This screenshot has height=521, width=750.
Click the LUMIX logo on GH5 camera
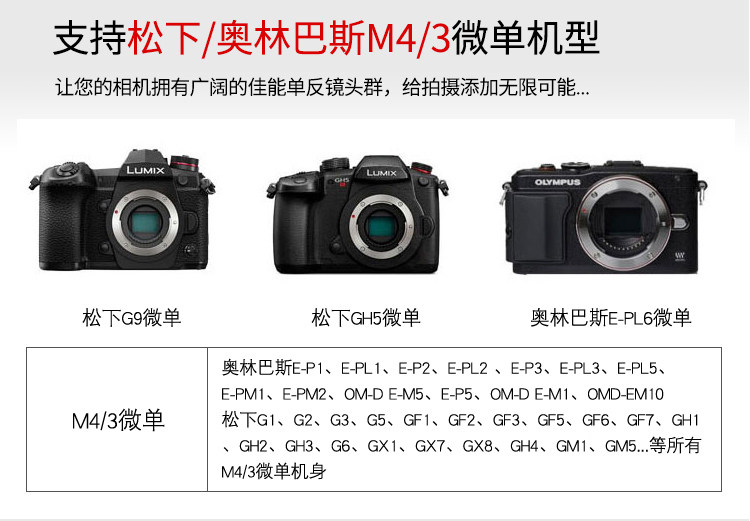click(381, 173)
